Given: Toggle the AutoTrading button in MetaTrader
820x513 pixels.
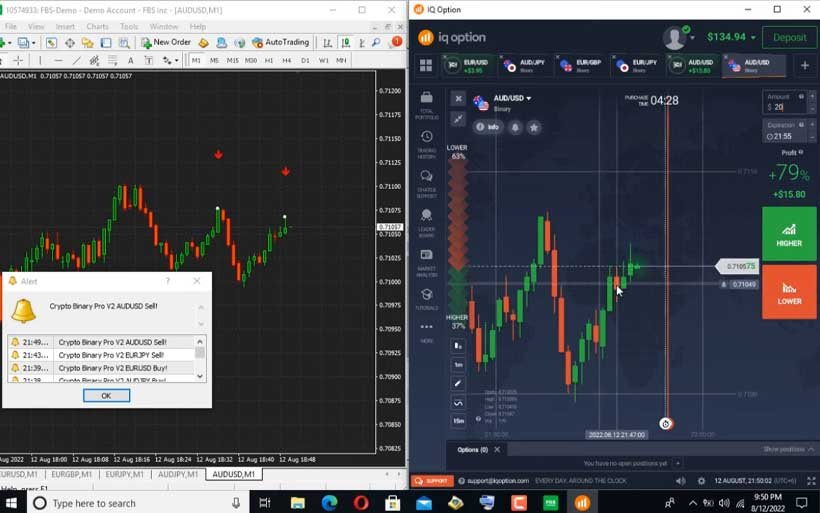Looking at the screenshot, I should point(280,43).
